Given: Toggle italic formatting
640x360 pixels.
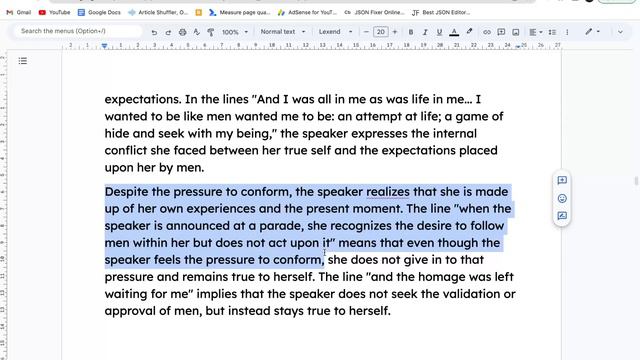Looking at the screenshot, I should click(425, 32).
